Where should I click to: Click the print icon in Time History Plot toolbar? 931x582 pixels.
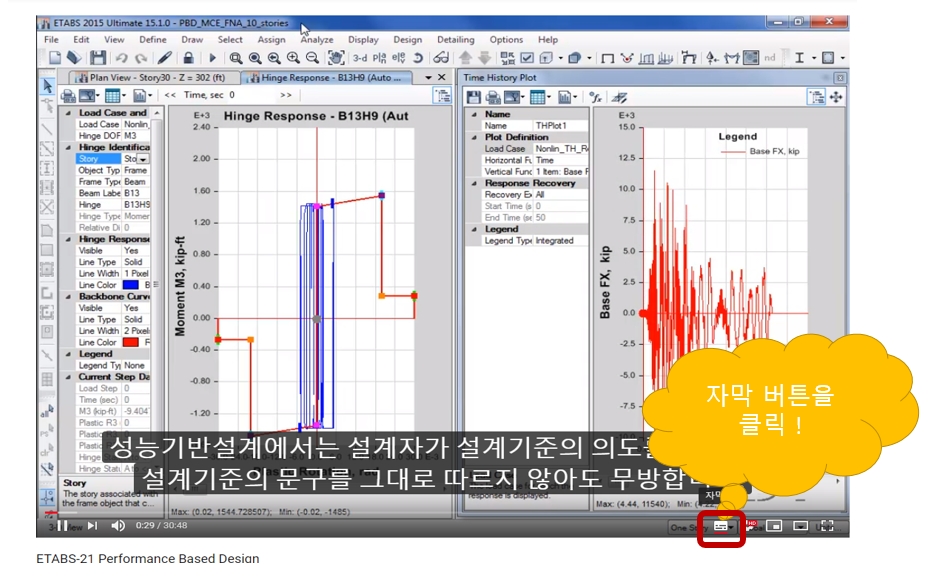493,97
